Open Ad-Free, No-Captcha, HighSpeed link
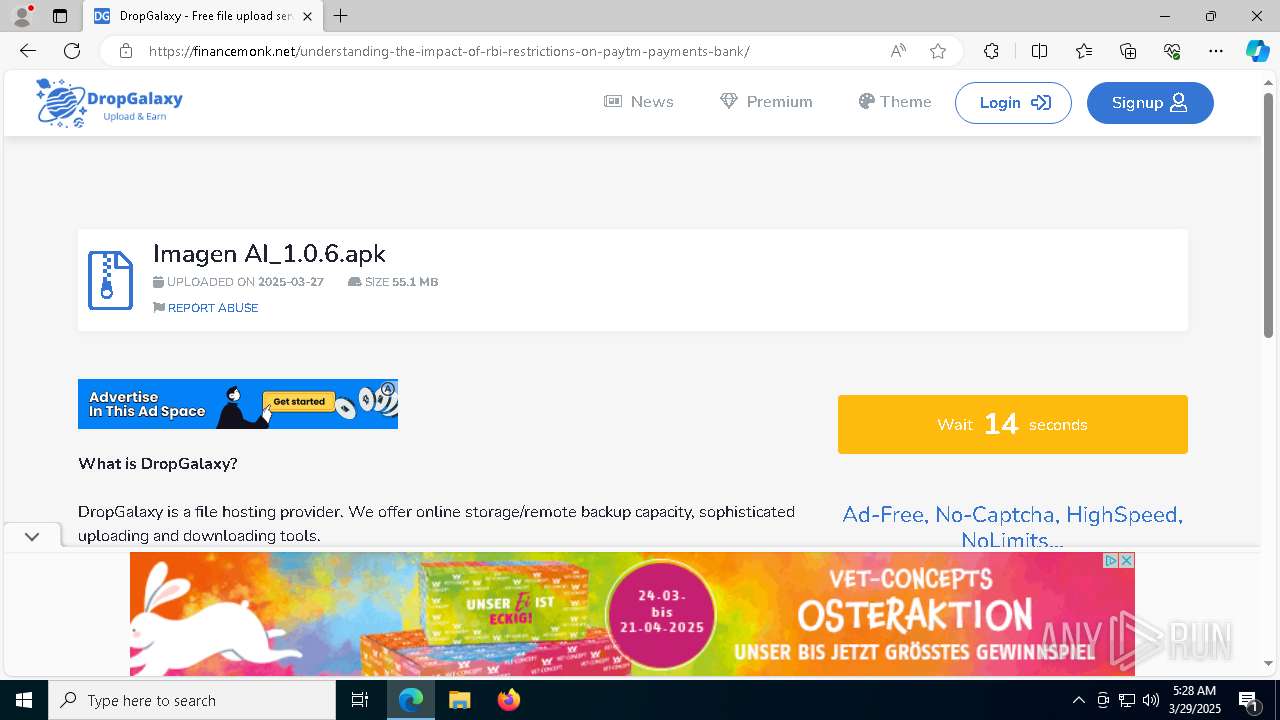The height and width of the screenshot is (720, 1280). point(1012,528)
